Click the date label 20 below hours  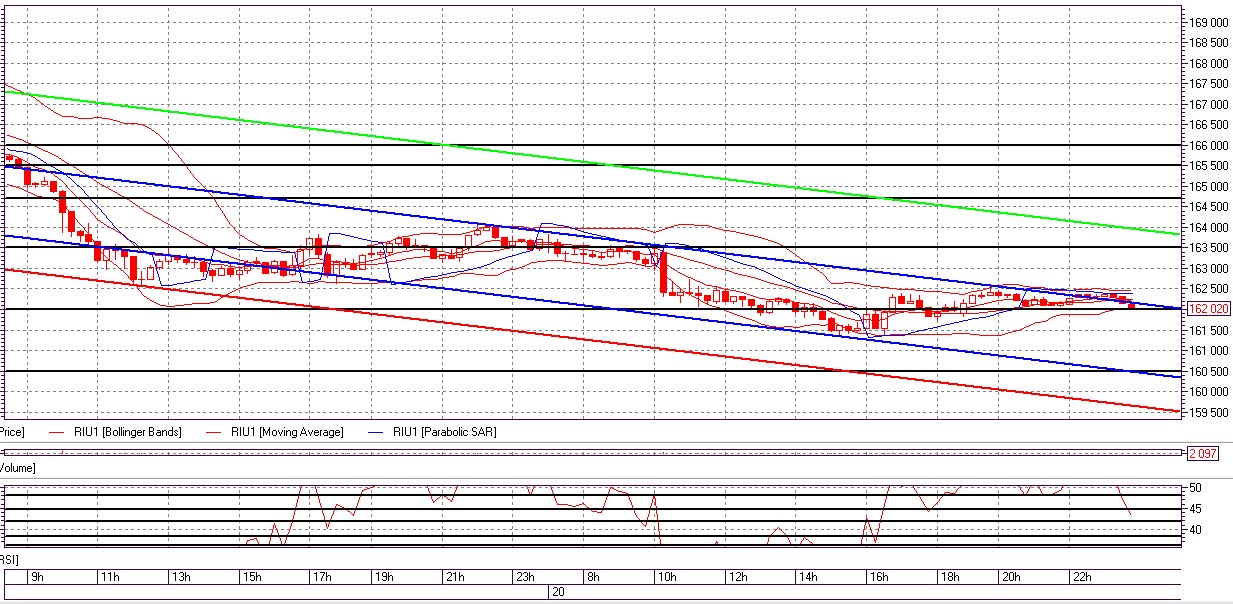click(x=558, y=592)
